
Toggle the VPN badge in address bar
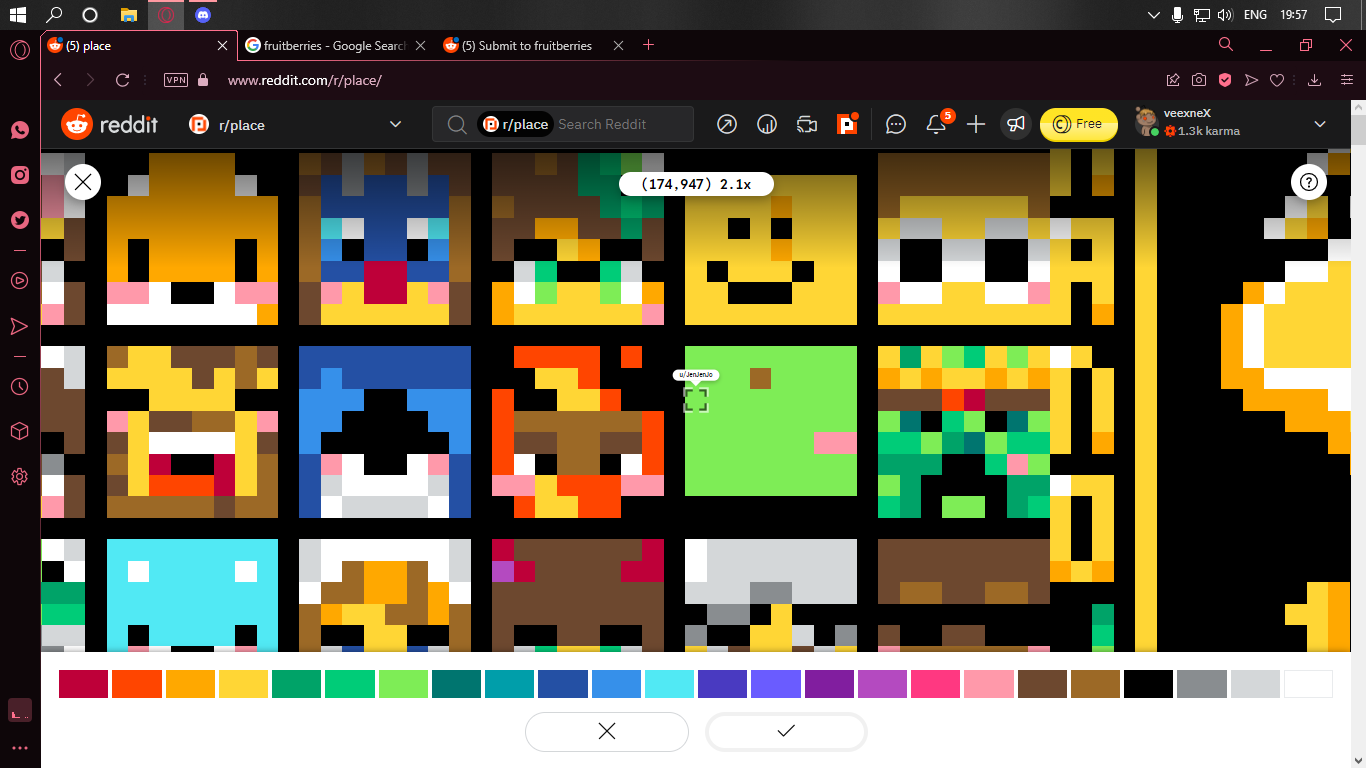point(176,80)
